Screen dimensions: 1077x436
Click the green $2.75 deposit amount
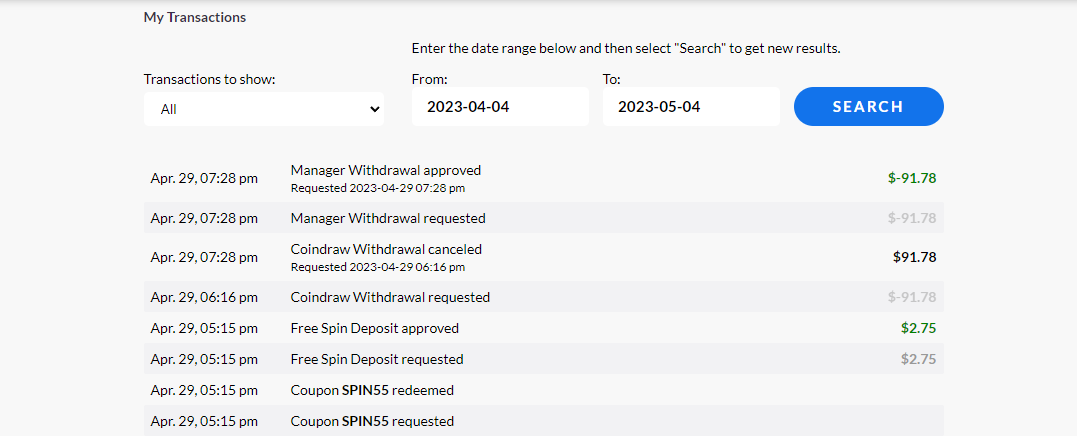918,328
